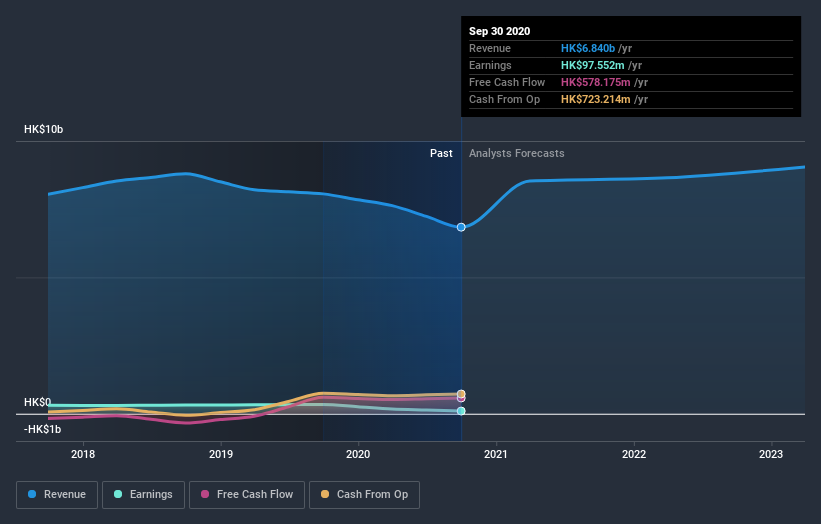Toggle the Cash From Op legend button

[364, 495]
